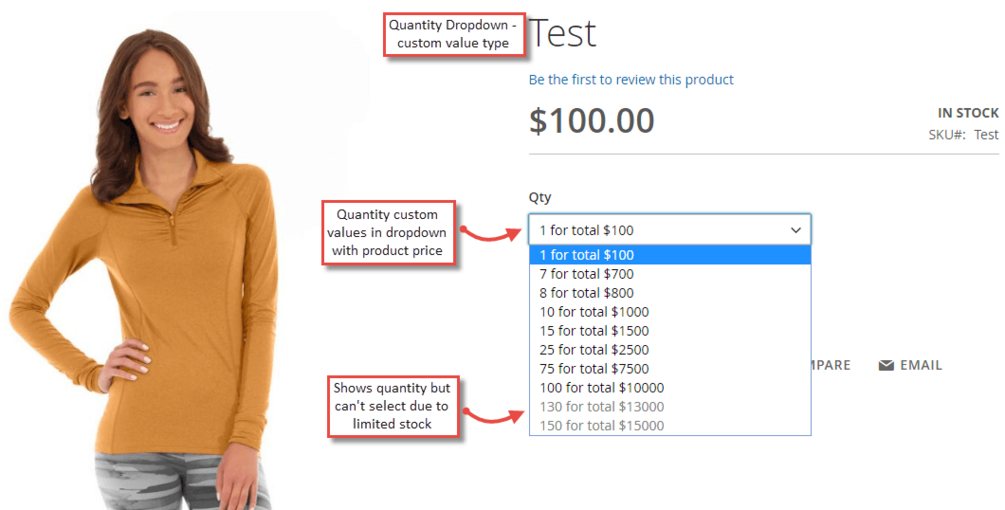The height and width of the screenshot is (510, 1005).
Task: Click the Test product title
Action: [562, 33]
